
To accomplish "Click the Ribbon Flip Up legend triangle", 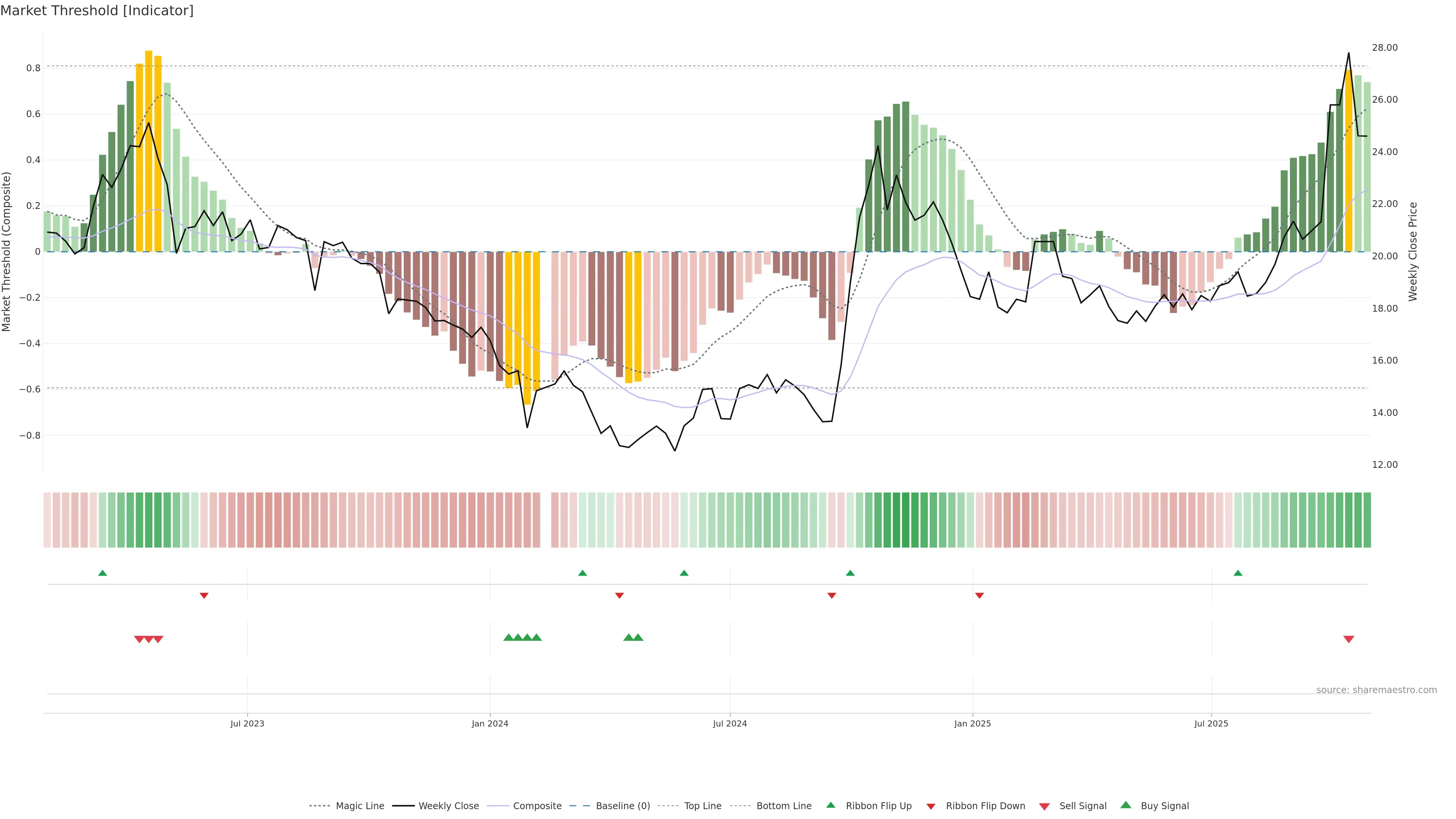I will [830, 805].
